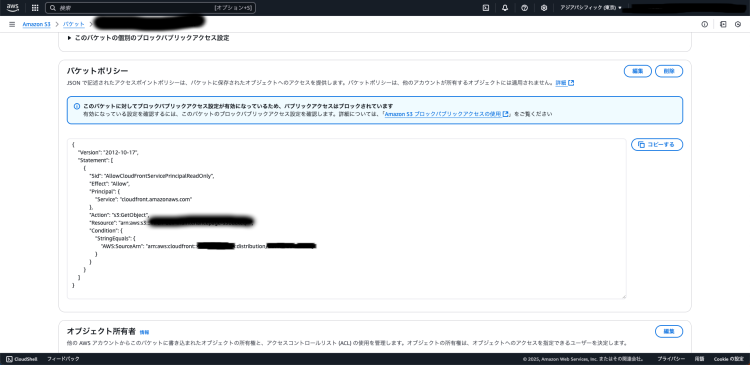Click the cloudfront.amazonaws.com service line
The height and width of the screenshot is (365, 750).
[144, 199]
